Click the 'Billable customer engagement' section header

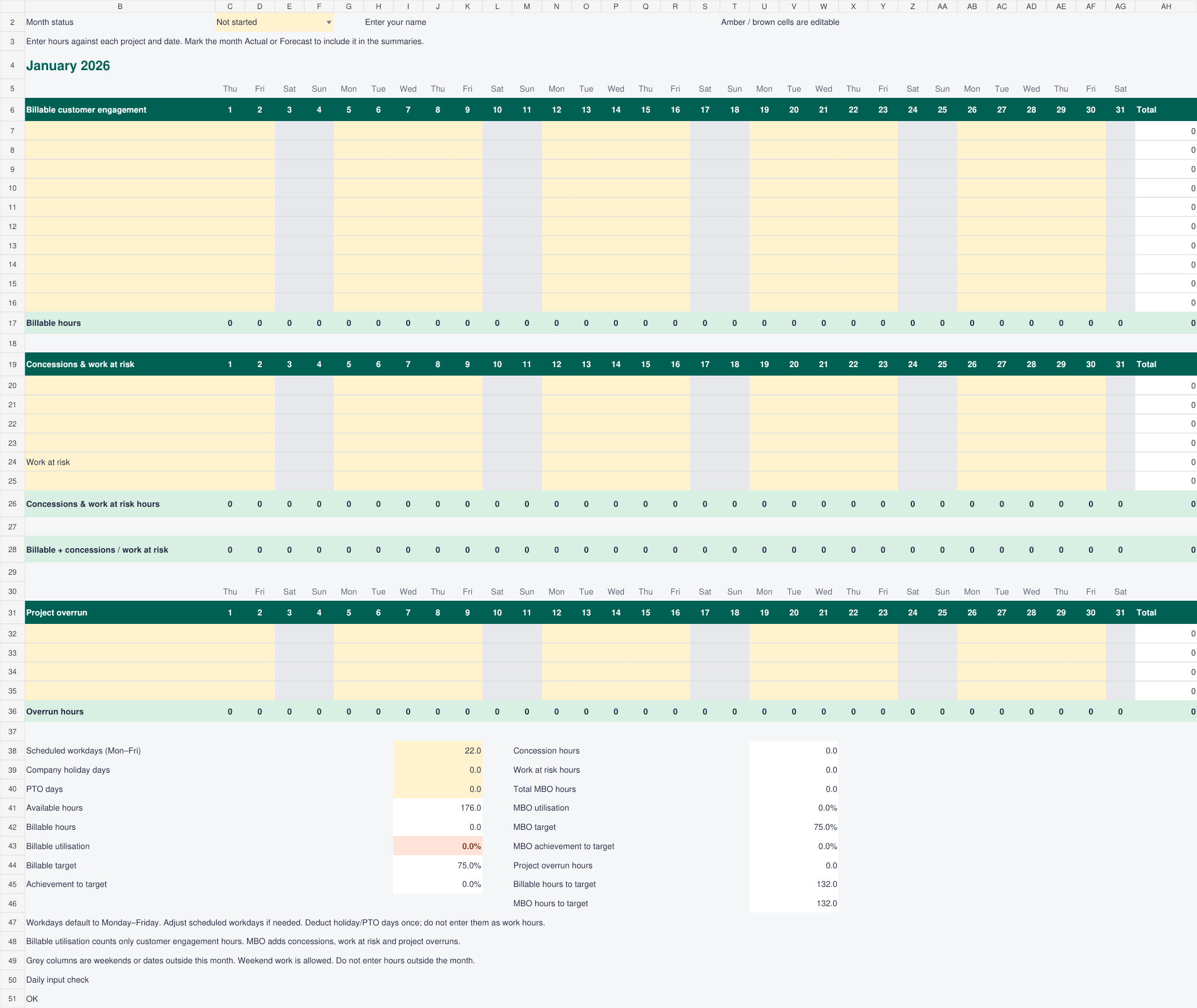point(87,110)
